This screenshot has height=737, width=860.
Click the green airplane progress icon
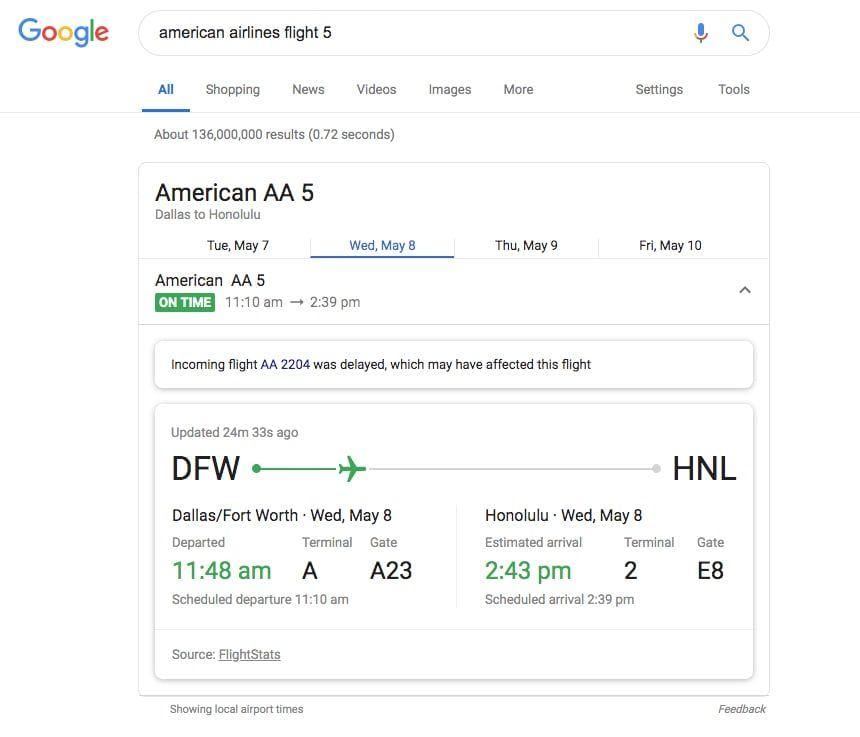tap(352, 468)
